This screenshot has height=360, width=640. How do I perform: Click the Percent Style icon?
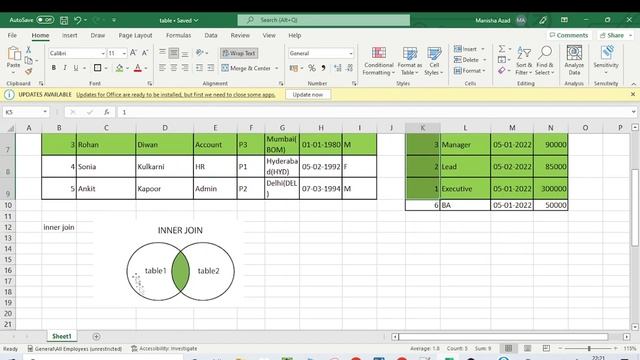click(312, 68)
